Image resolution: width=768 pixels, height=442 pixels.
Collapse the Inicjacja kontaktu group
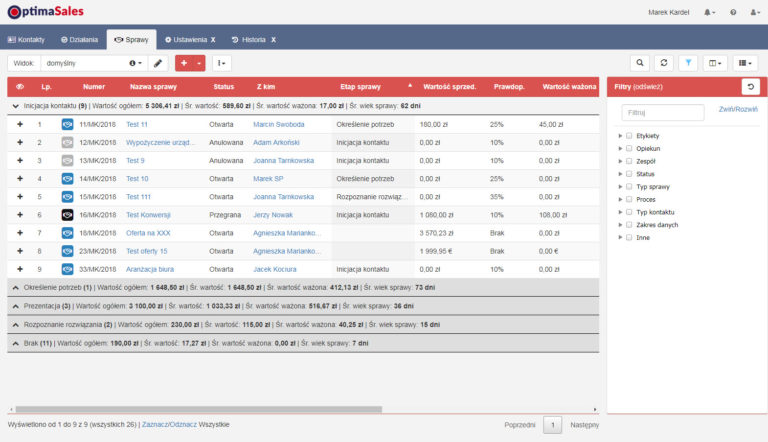click(16, 106)
